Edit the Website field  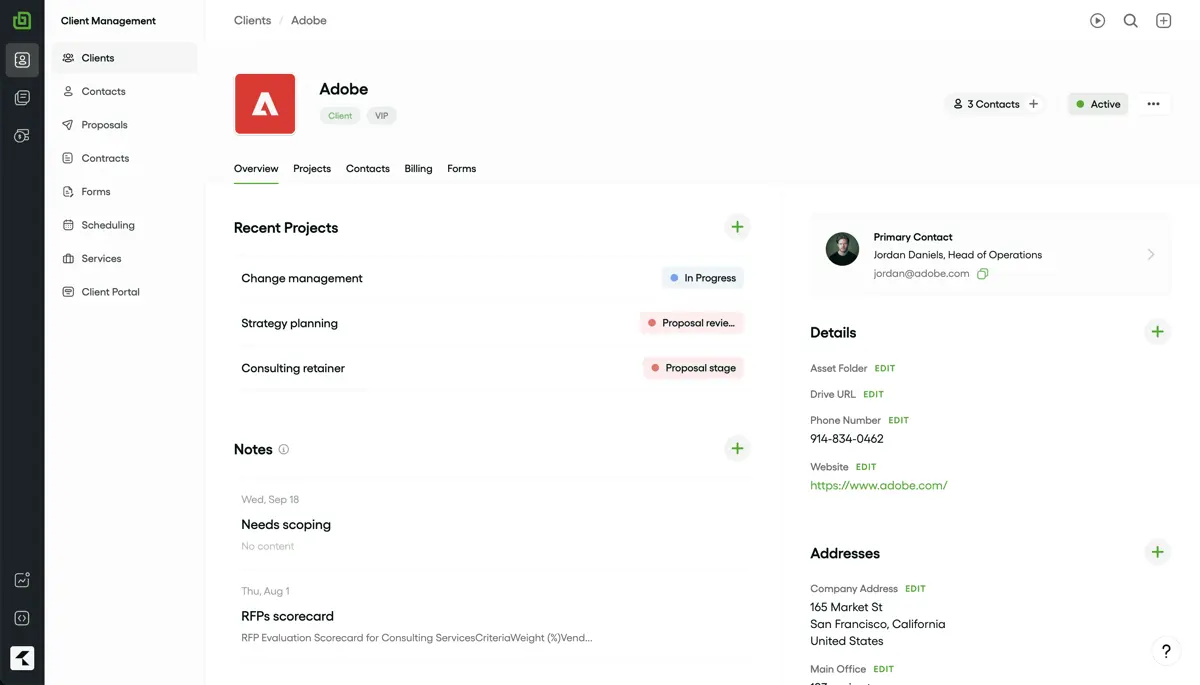click(866, 467)
